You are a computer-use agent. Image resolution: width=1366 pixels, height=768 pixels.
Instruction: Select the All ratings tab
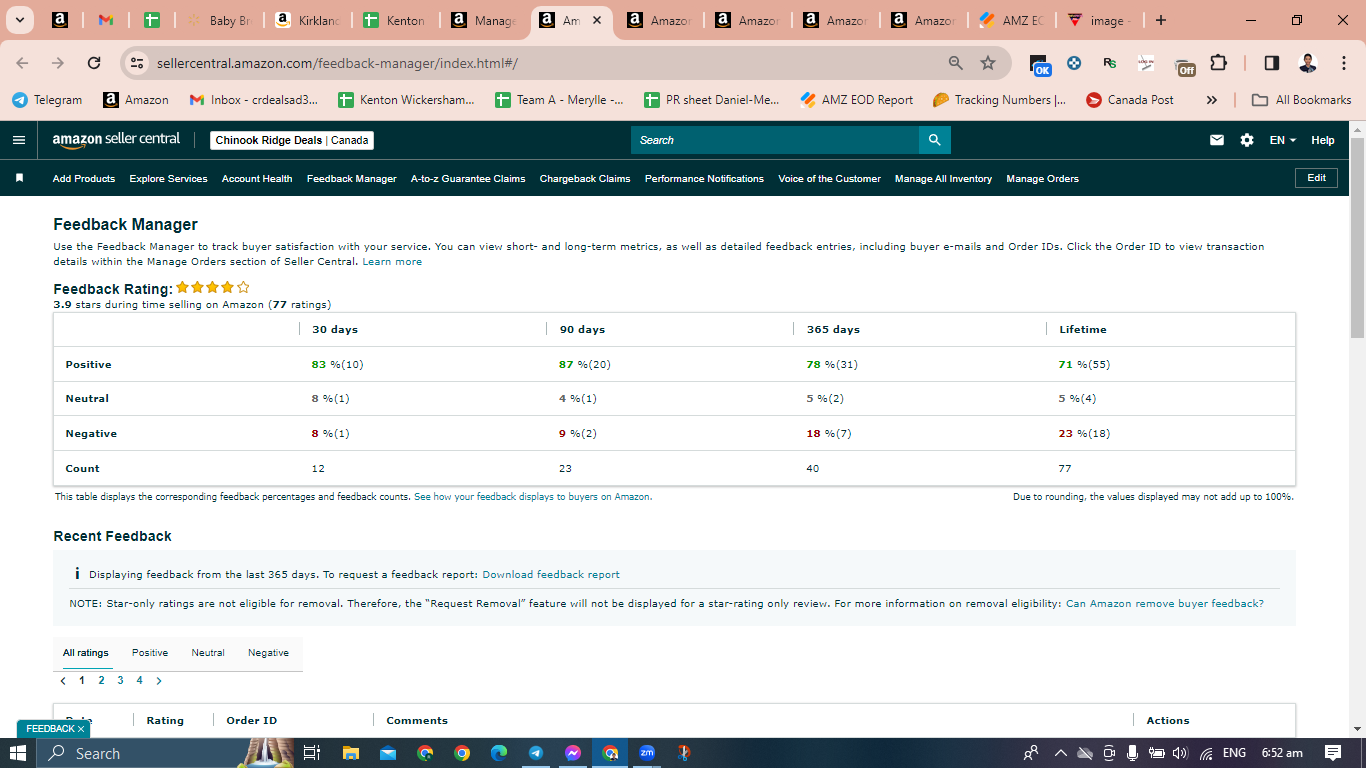86,653
